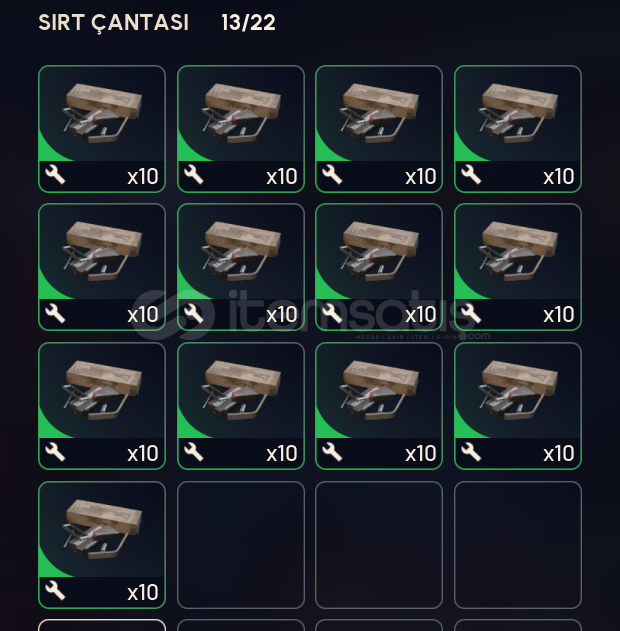Click wrench icon on first second-row item
This screenshot has height=631, width=620.
point(55,313)
